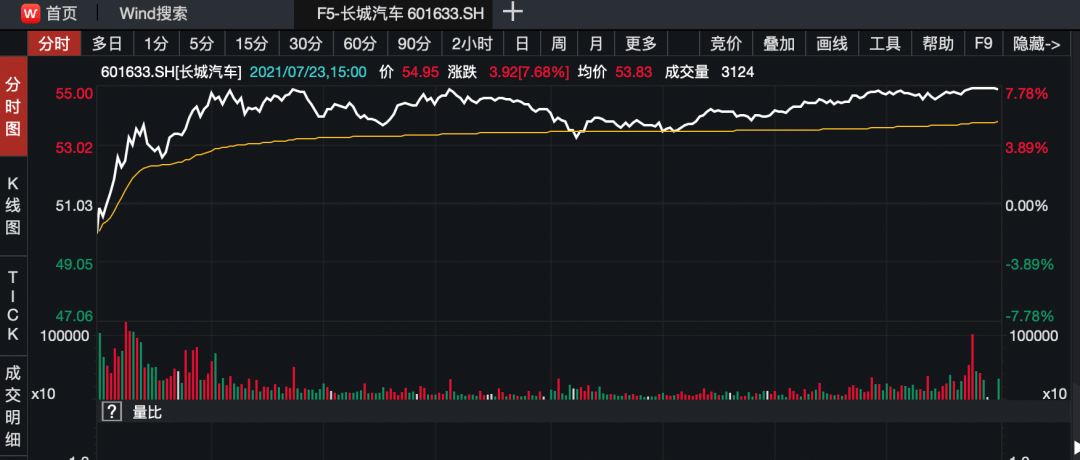The width and height of the screenshot is (1080, 460).
Task: Click the right 100000 volume axis label
Action: tap(1033, 336)
